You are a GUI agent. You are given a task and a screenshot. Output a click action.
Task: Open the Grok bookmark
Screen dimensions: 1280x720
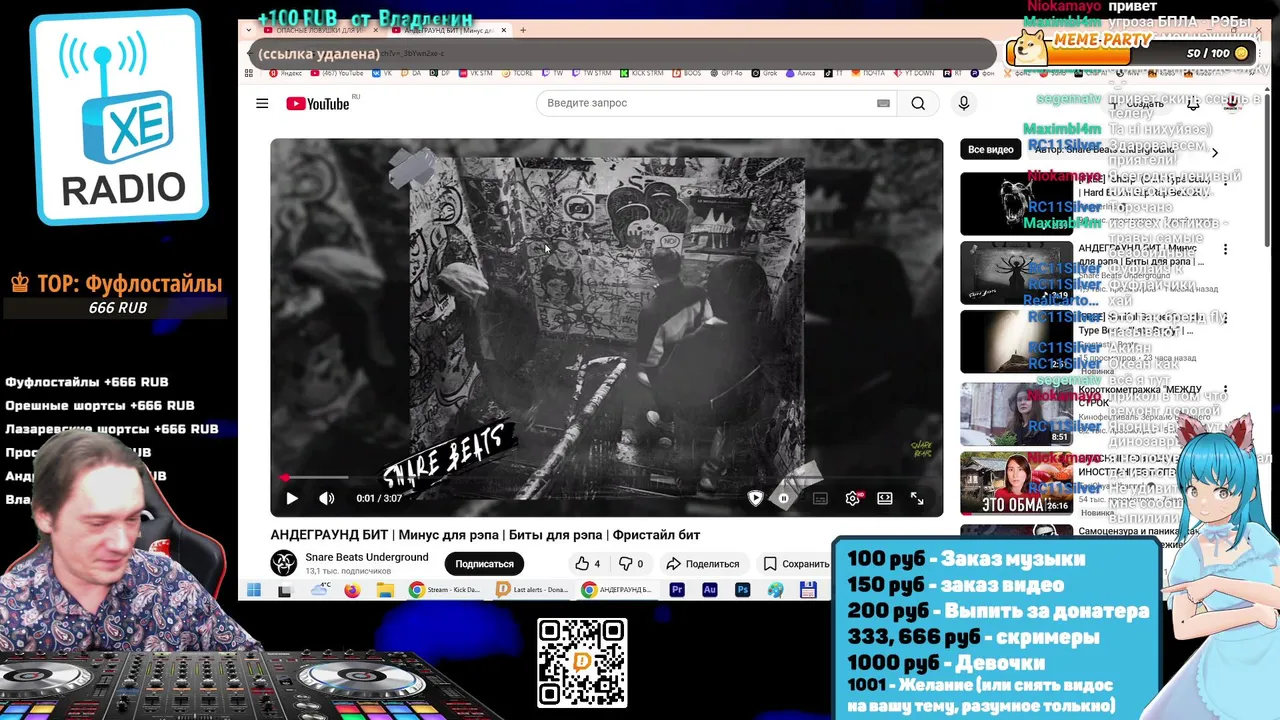click(x=764, y=73)
